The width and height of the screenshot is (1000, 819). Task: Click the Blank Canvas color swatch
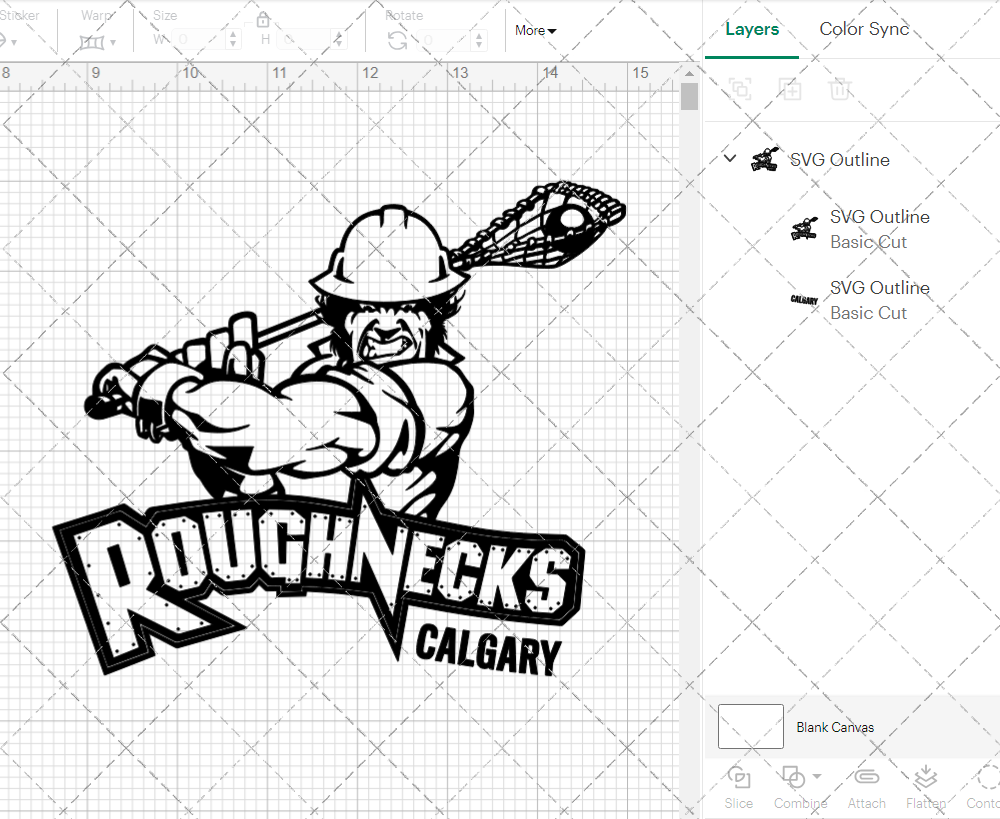point(750,727)
